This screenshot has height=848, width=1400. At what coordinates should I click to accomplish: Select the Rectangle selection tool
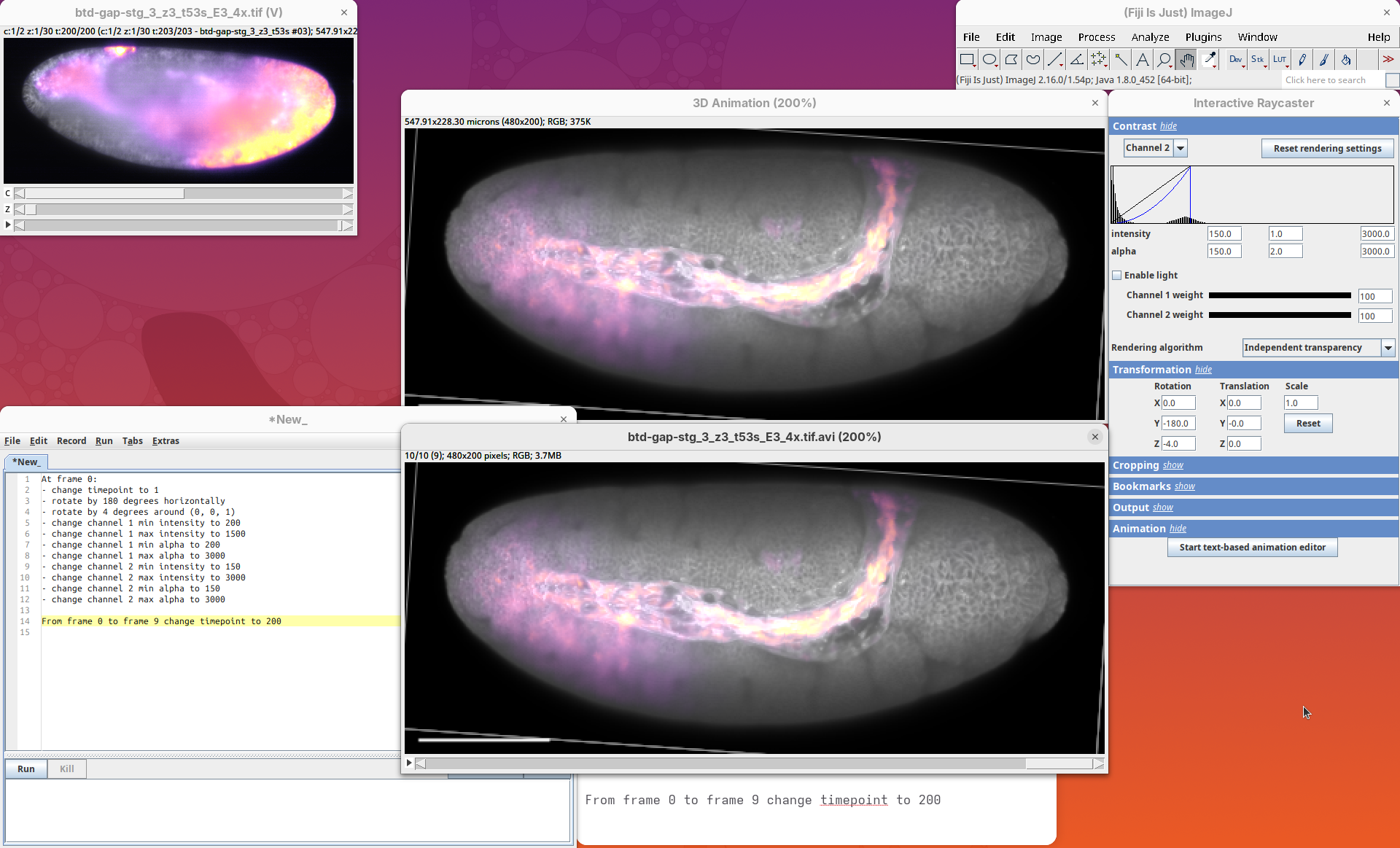point(967,60)
